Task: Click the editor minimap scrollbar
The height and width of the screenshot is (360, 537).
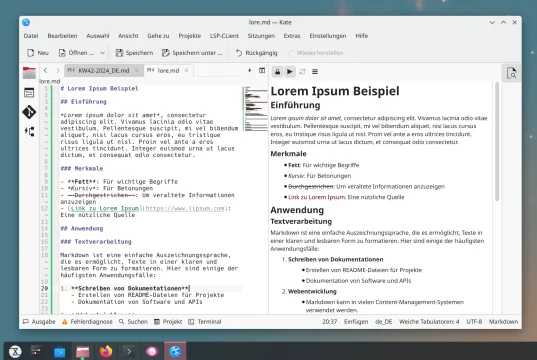Action: click(x=255, y=109)
